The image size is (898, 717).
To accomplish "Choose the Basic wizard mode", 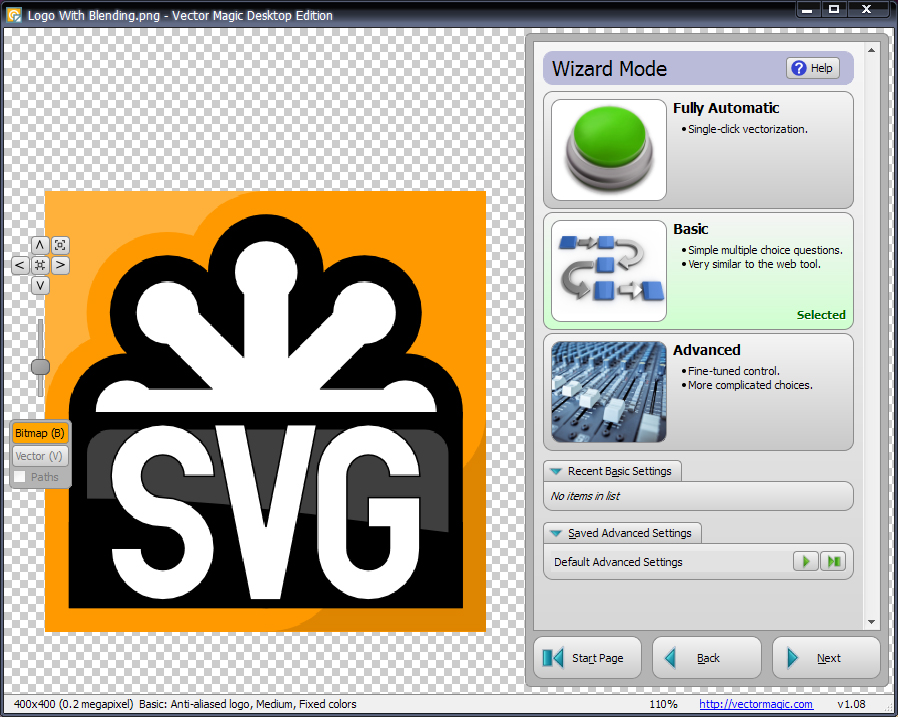I will coord(698,271).
